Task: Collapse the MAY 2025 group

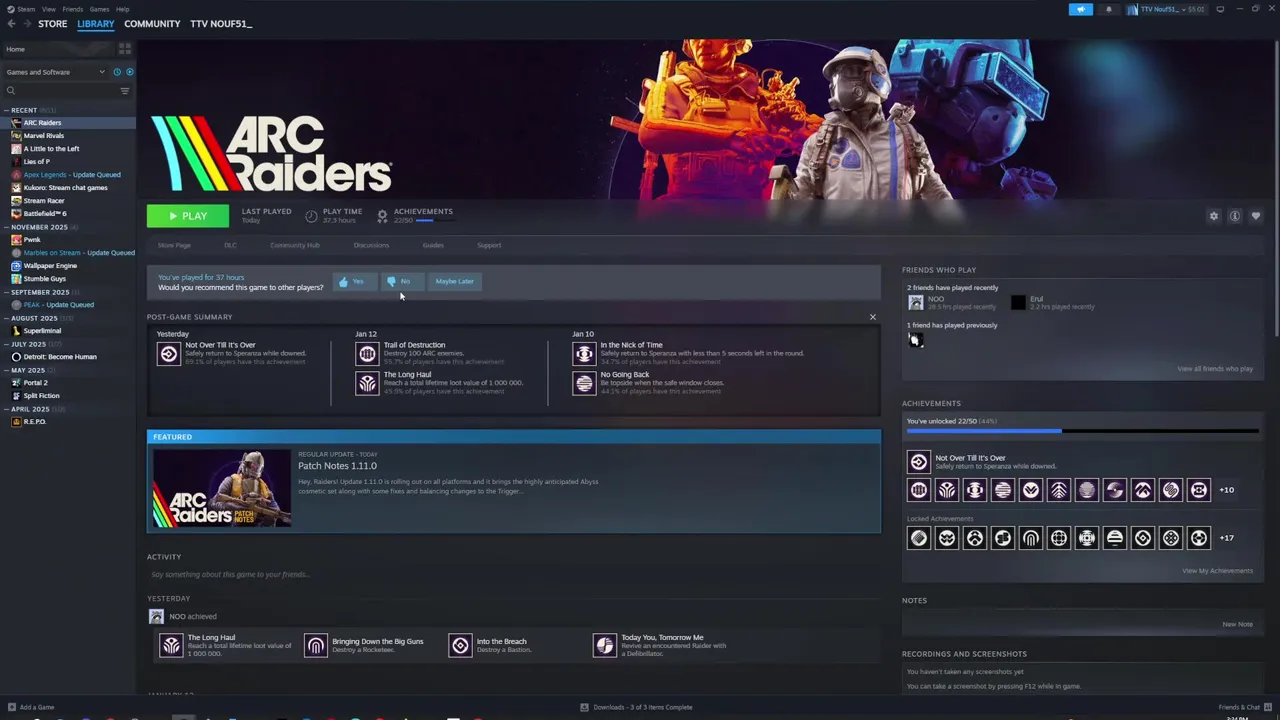Action: (x=6, y=370)
